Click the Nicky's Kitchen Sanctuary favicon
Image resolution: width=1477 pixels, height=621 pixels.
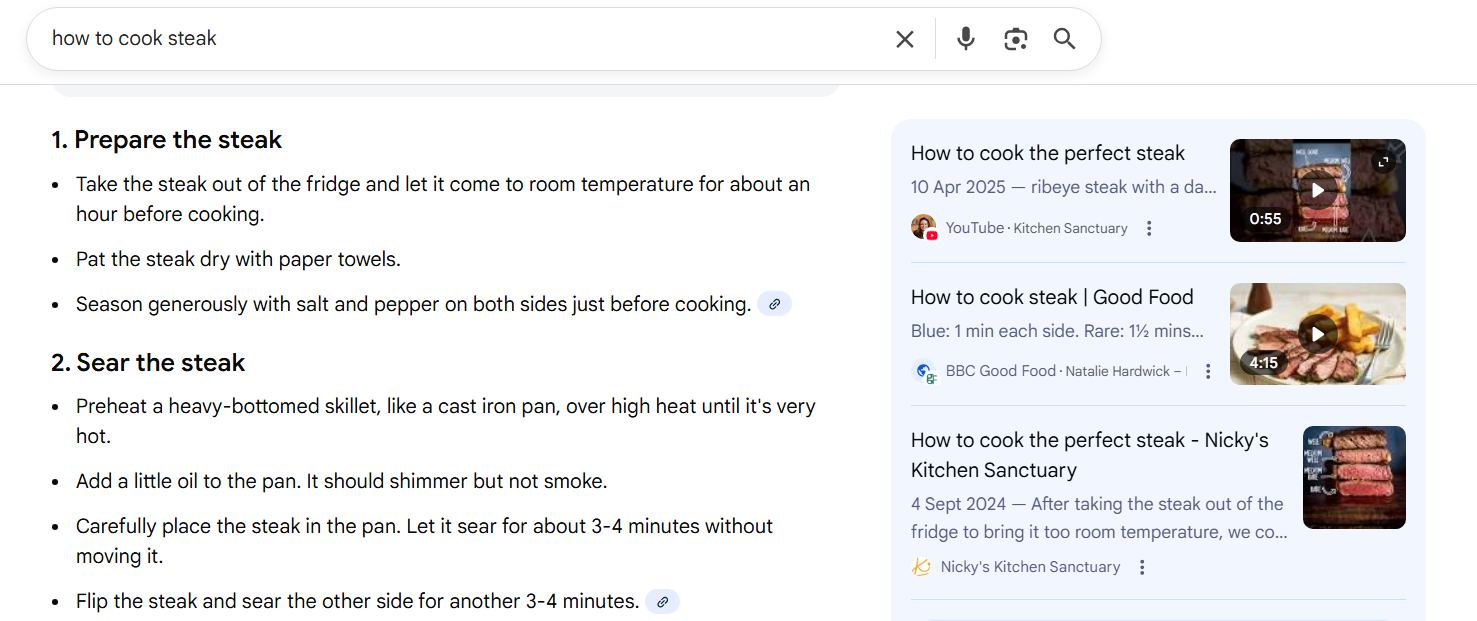(921, 566)
